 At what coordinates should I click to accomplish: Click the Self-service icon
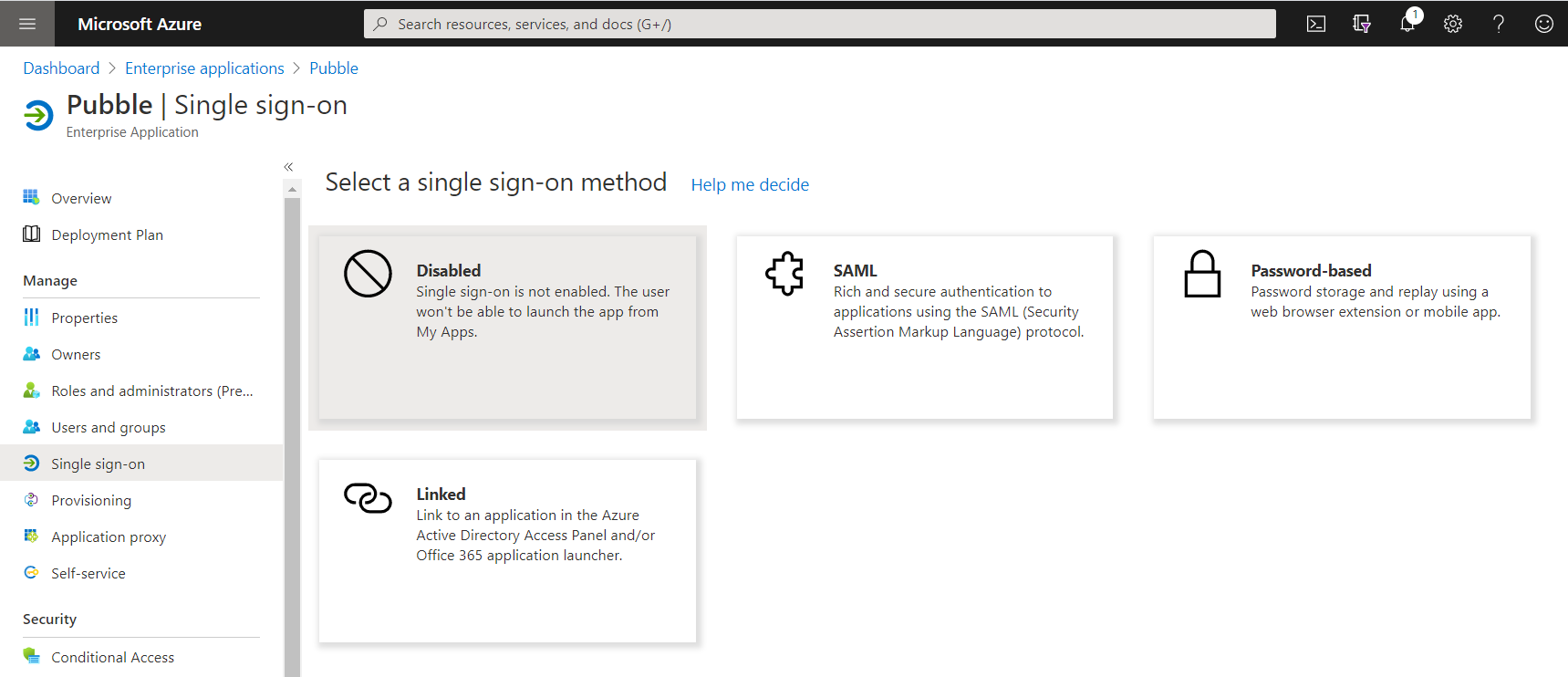(x=31, y=572)
